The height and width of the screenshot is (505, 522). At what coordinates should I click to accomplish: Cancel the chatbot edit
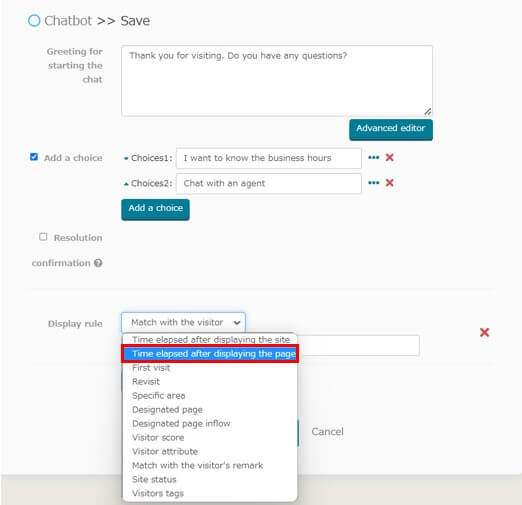327,432
